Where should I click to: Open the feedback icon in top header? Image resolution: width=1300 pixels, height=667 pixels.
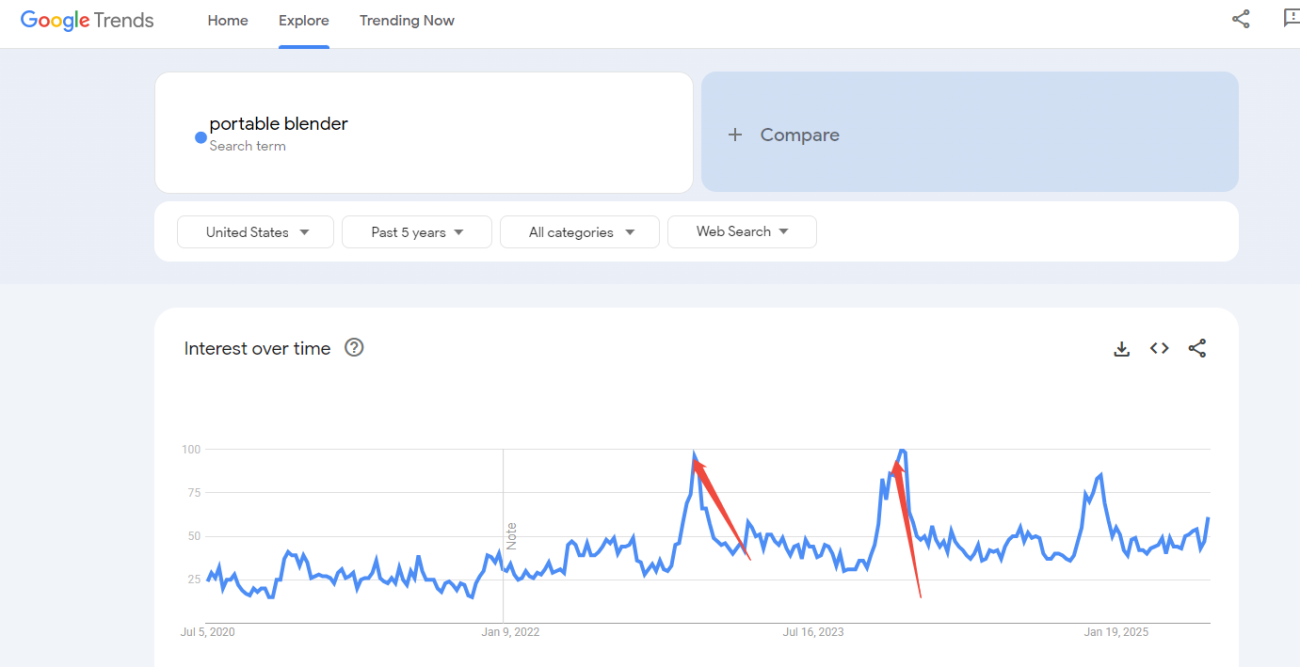point(1291,19)
